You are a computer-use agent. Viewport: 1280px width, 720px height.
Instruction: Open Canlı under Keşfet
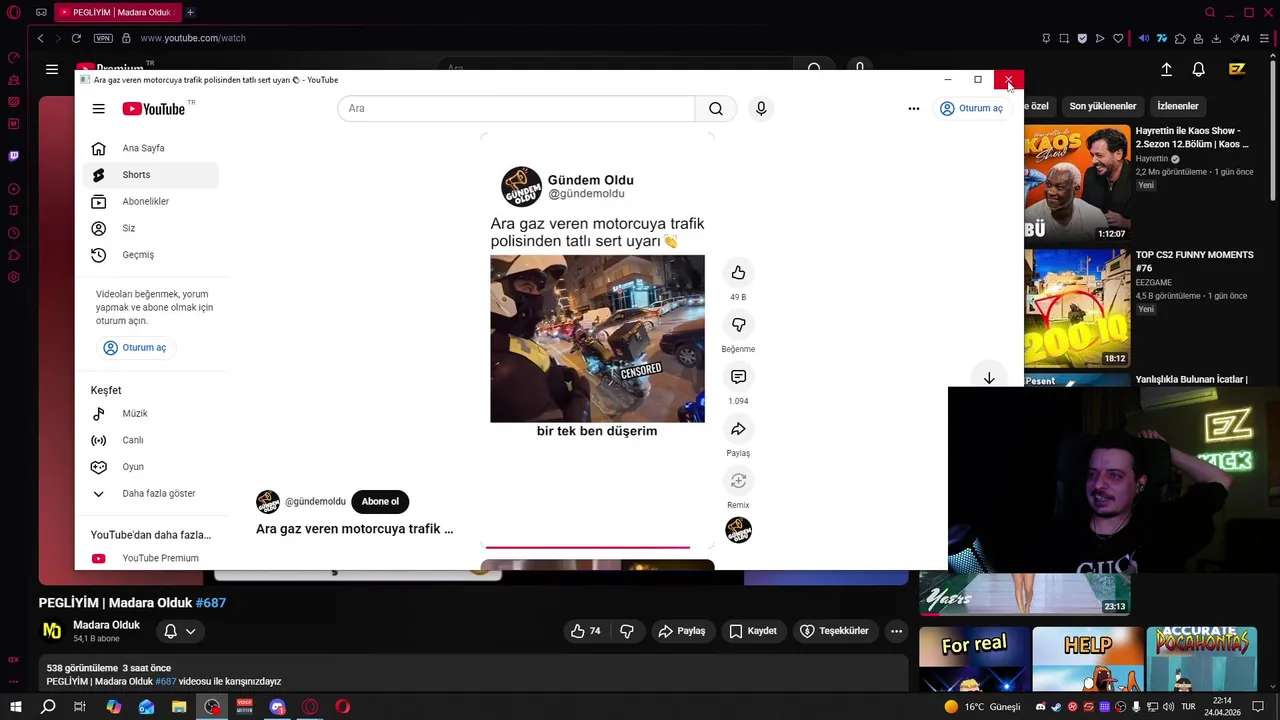152,440
